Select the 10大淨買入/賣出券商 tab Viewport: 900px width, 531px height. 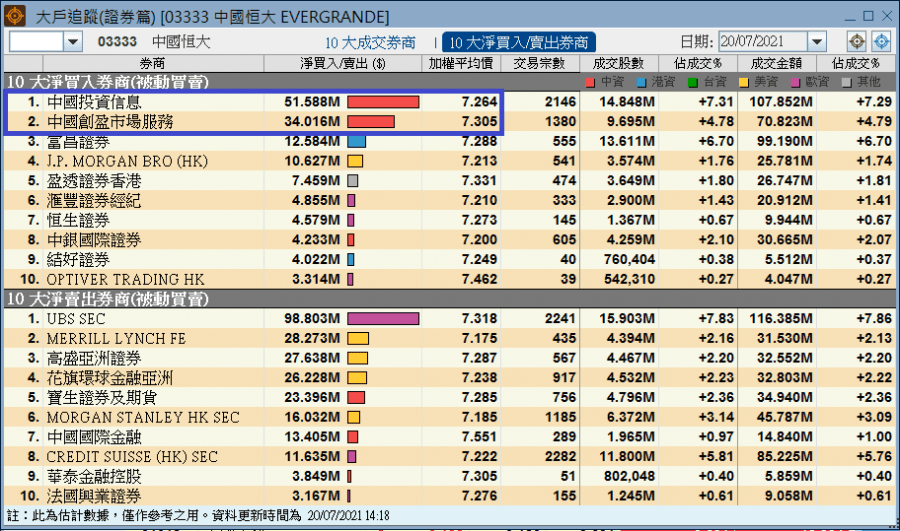(519, 42)
